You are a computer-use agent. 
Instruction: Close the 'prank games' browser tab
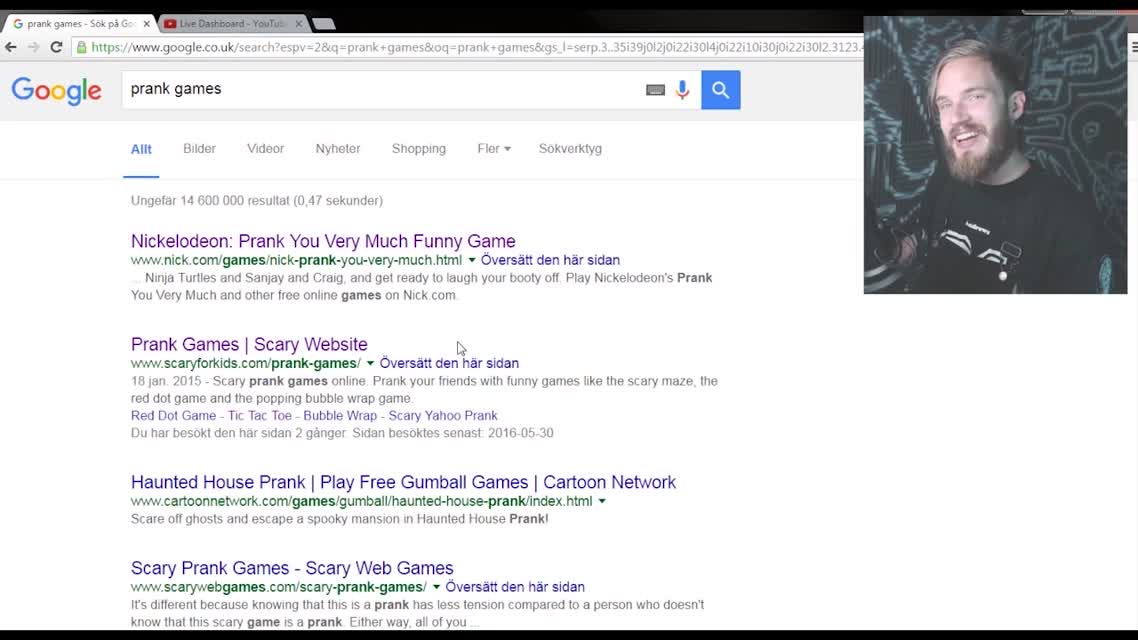pyautogui.click(x=147, y=24)
